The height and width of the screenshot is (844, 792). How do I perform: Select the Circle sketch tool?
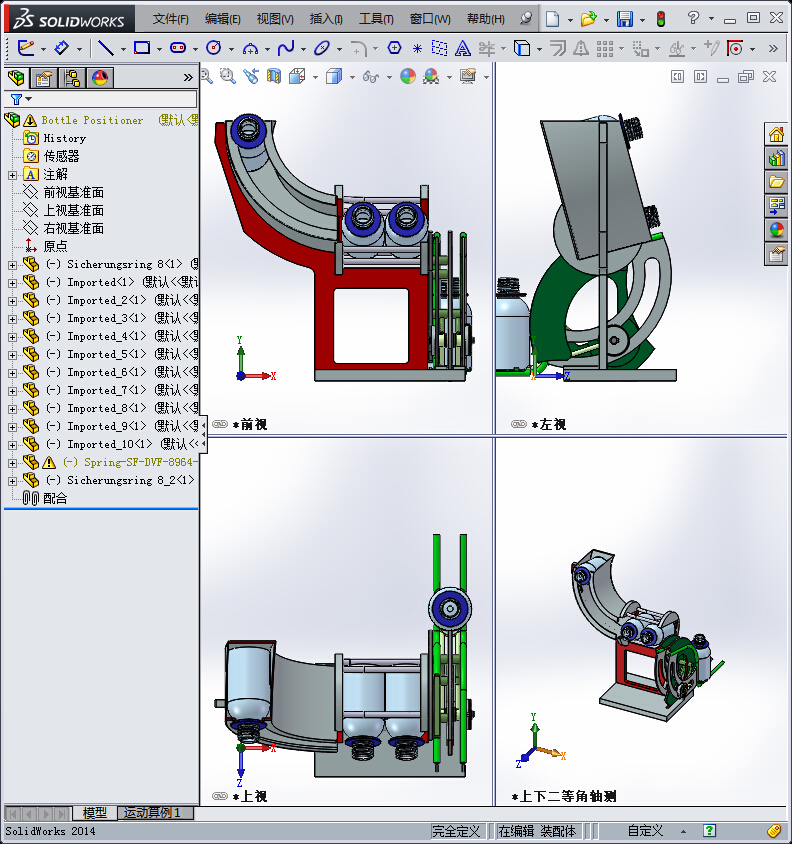[x=214, y=48]
